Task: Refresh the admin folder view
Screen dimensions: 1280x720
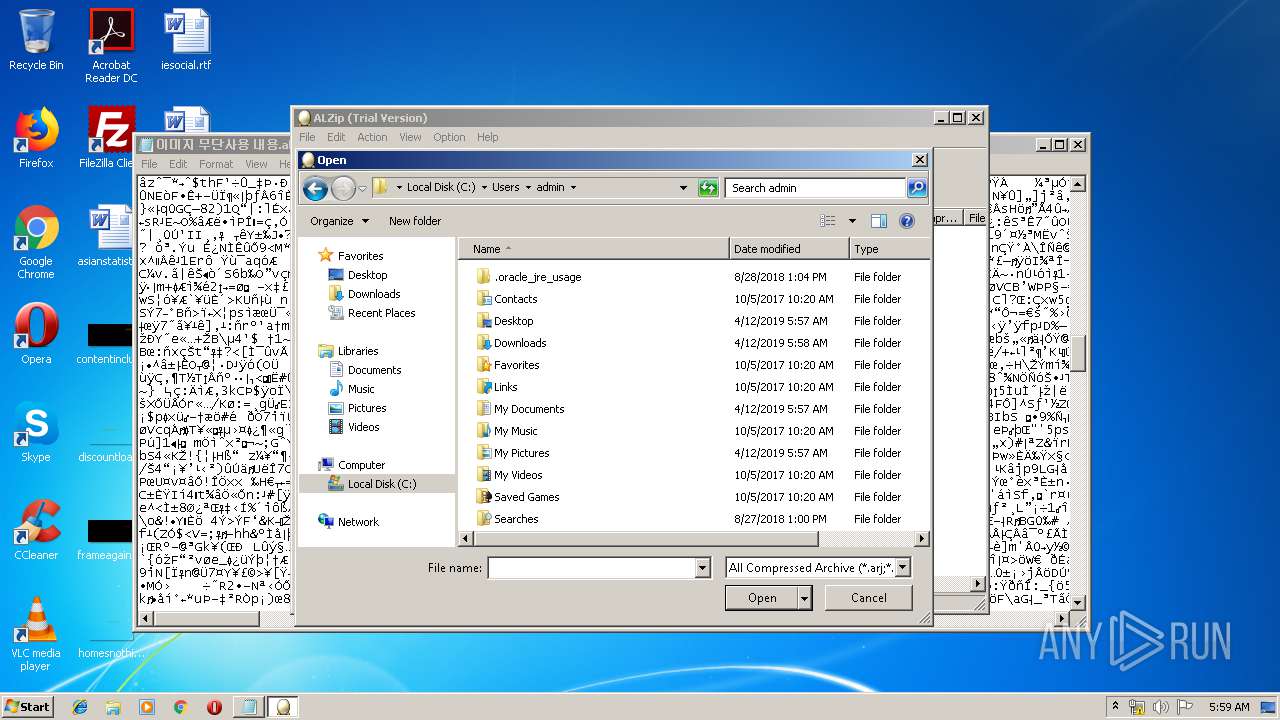Action: coord(708,188)
